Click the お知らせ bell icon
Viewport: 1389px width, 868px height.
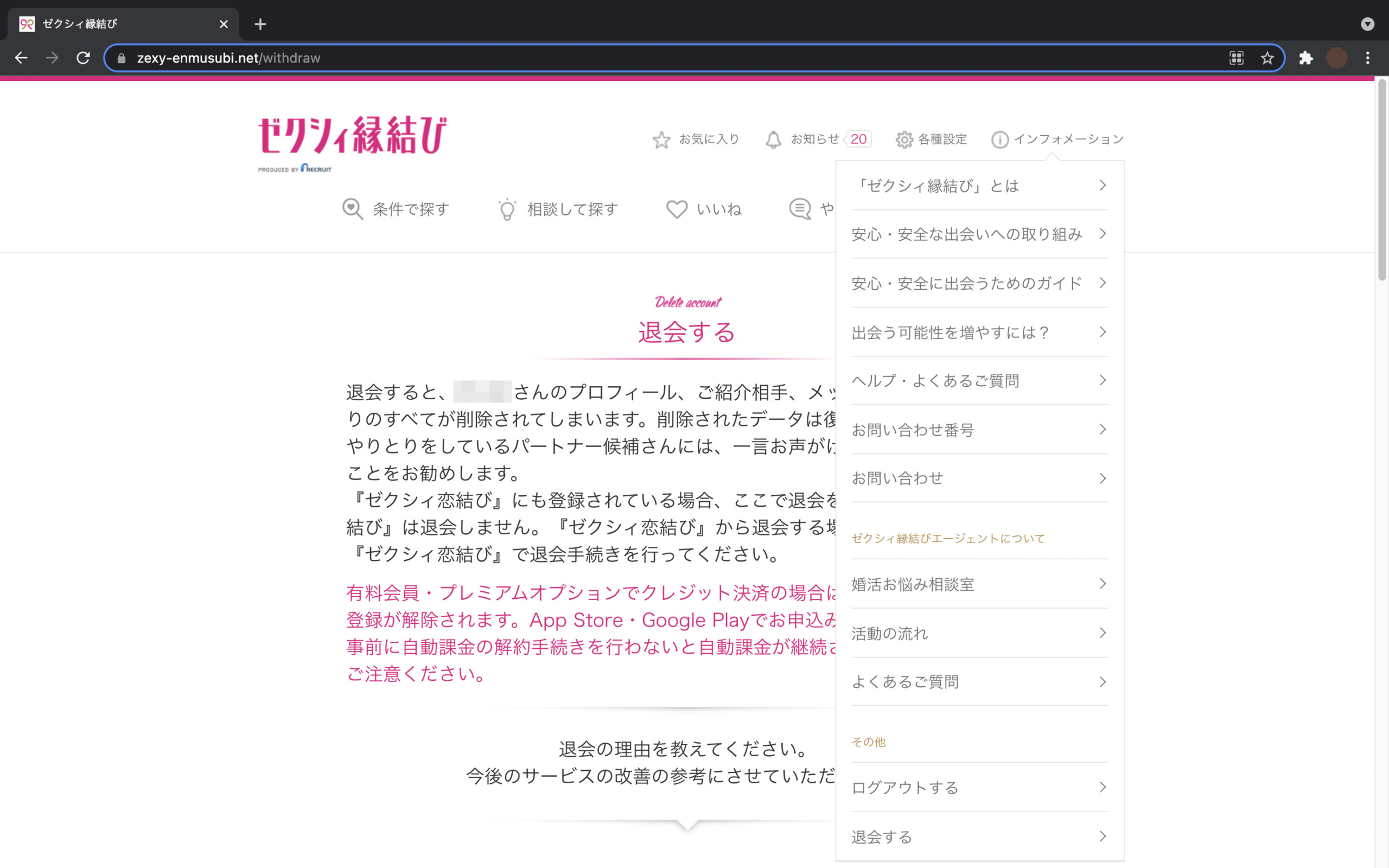pyautogui.click(x=773, y=139)
